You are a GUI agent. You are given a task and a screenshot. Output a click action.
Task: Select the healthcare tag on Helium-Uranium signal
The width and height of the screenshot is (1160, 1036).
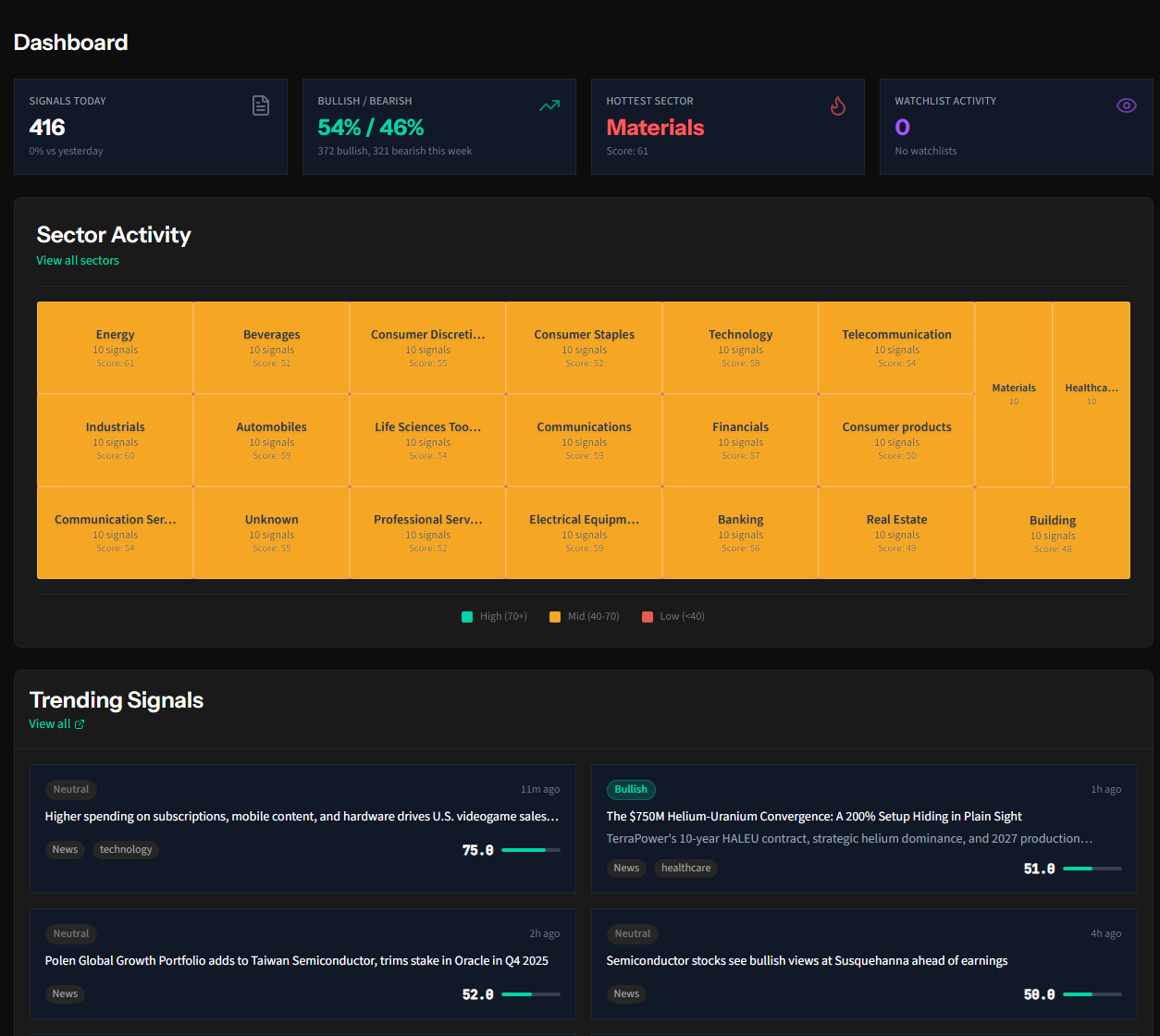(x=685, y=868)
